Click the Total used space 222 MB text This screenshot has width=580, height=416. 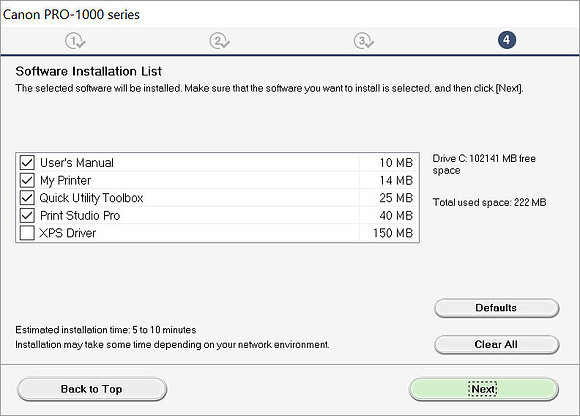coord(489,202)
